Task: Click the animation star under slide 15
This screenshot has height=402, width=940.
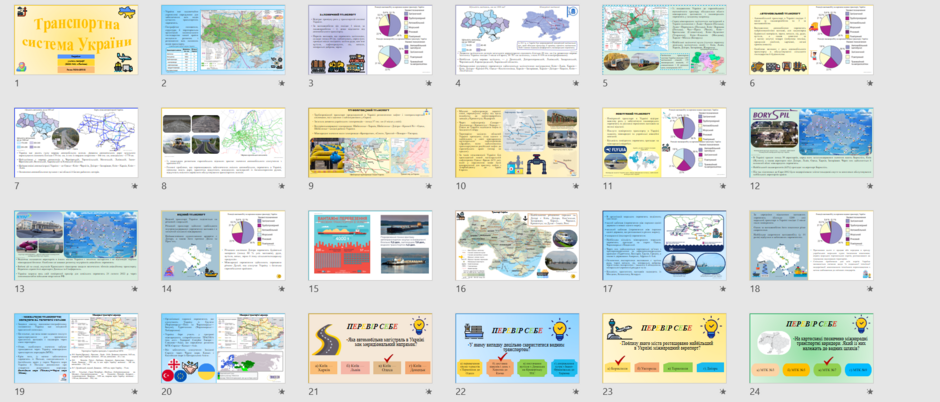Action: coord(429,289)
